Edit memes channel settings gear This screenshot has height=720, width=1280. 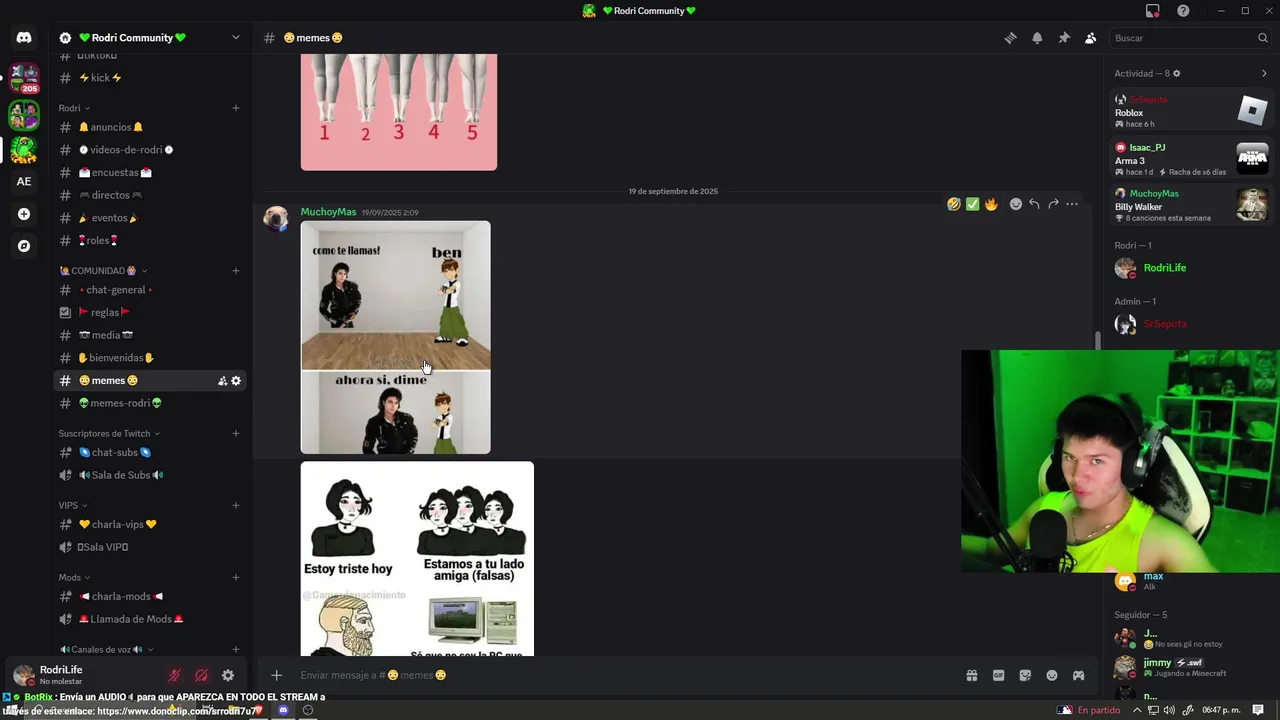coord(236,381)
